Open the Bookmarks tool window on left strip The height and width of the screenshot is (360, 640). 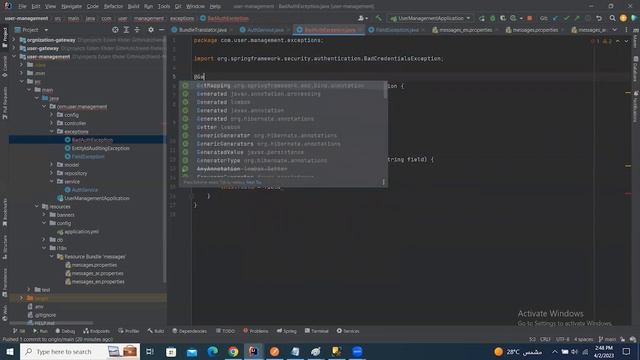5,212
